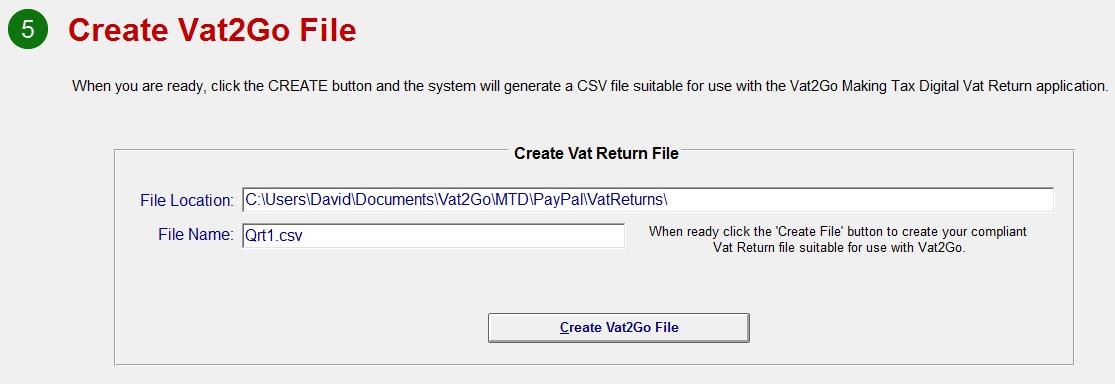Focus the File Name input field
Image resolution: width=1115 pixels, height=384 pixels.
click(433, 235)
